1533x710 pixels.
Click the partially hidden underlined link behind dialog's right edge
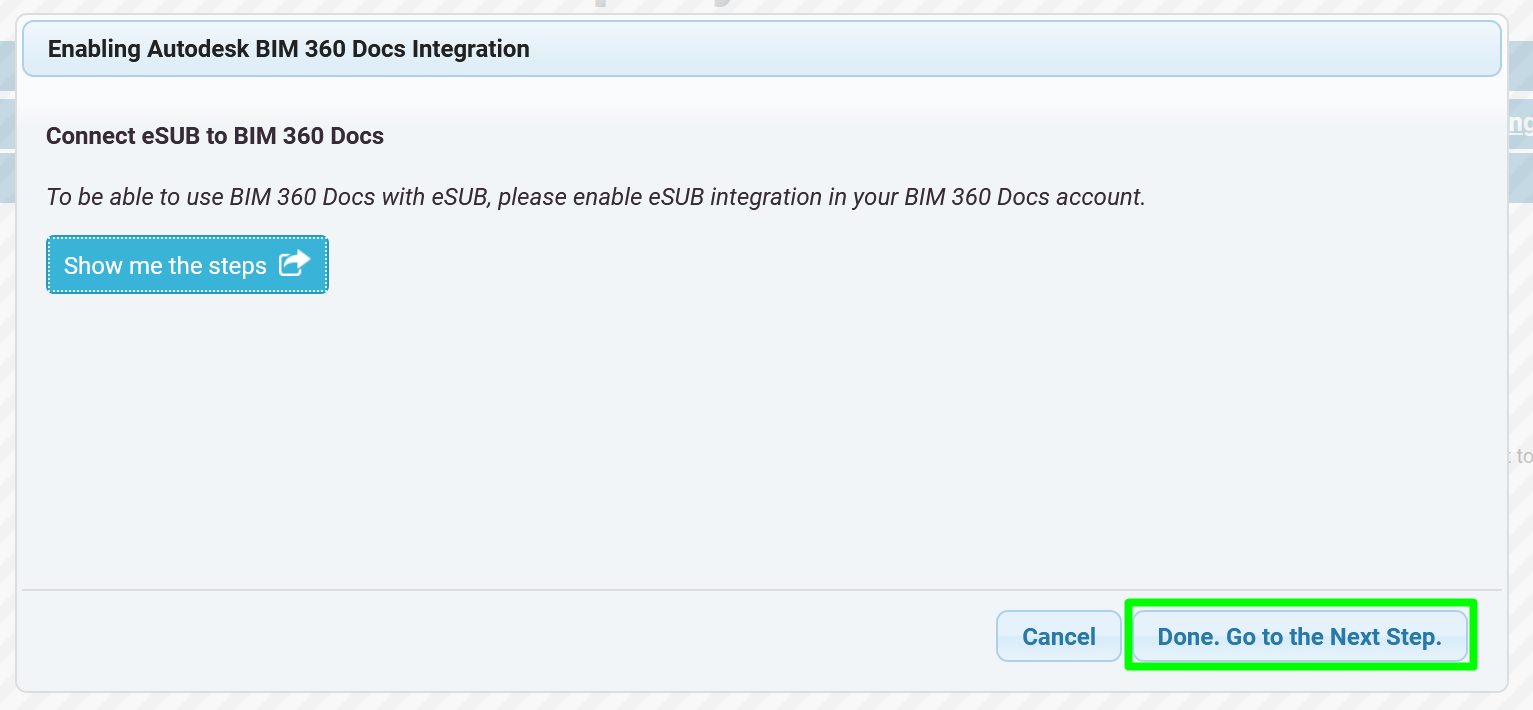pyautogui.click(x=1520, y=124)
